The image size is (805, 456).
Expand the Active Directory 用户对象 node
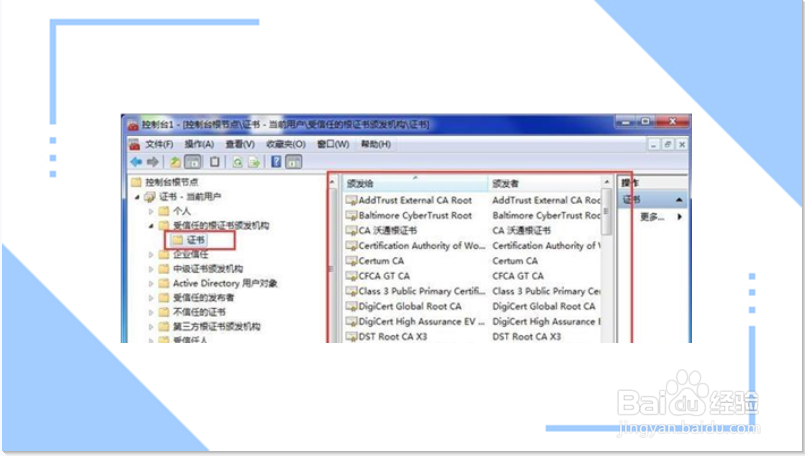click(151, 283)
